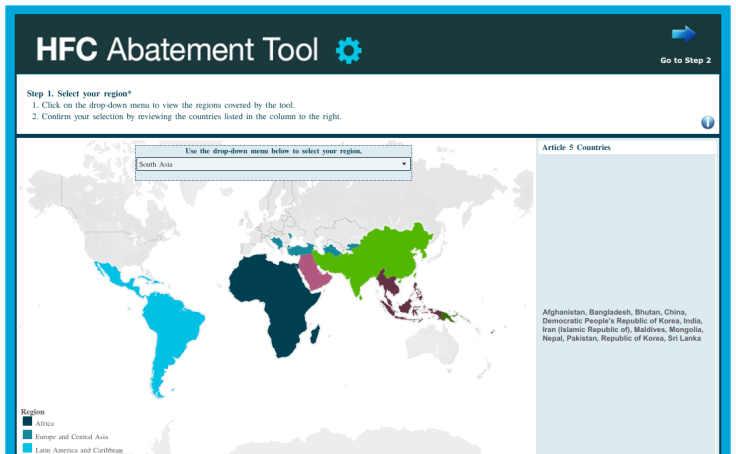Click the Africa legend label
Image resolution: width=736 pixels, height=454 pixels.
[x=45, y=424]
